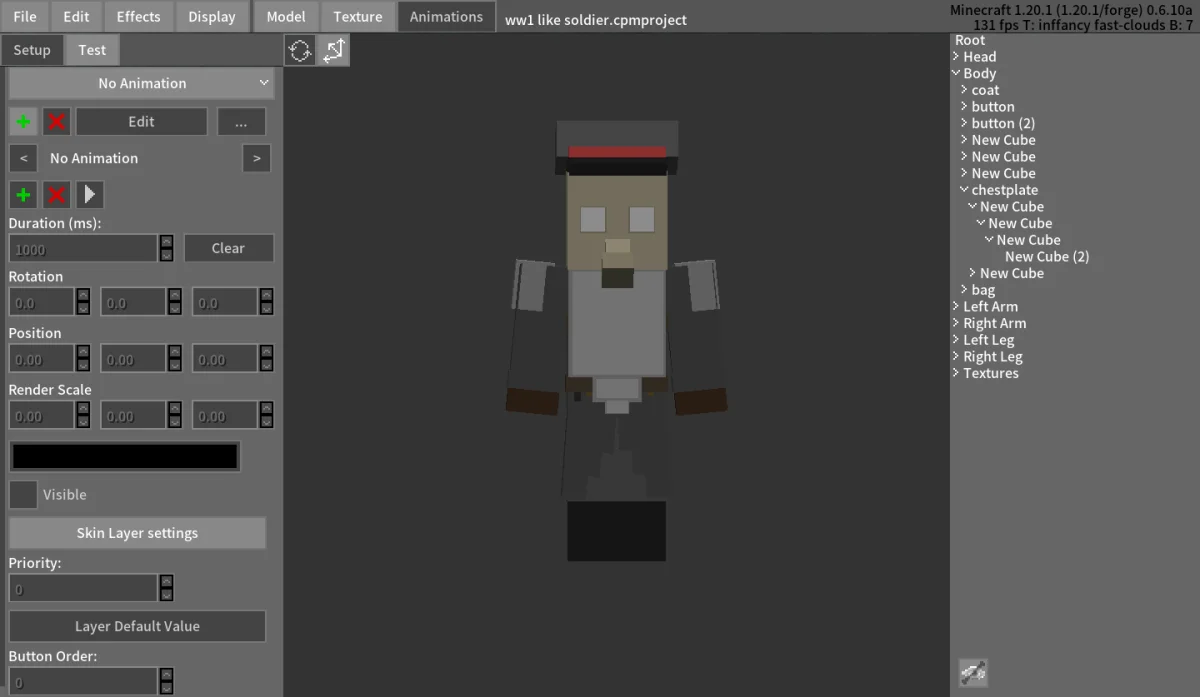Switch to the Setup sub-tab
This screenshot has height=697, width=1200.
tap(32, 50)
